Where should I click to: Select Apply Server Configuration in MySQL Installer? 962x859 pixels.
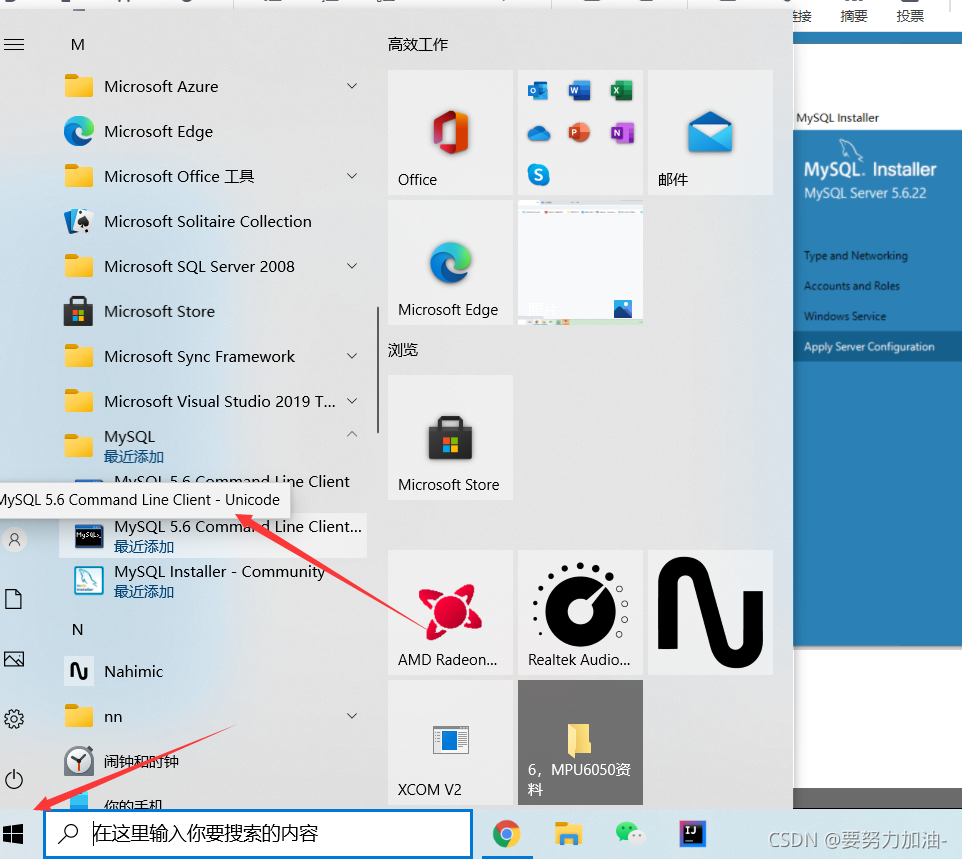pyautogui.click(x=869, y=347)
